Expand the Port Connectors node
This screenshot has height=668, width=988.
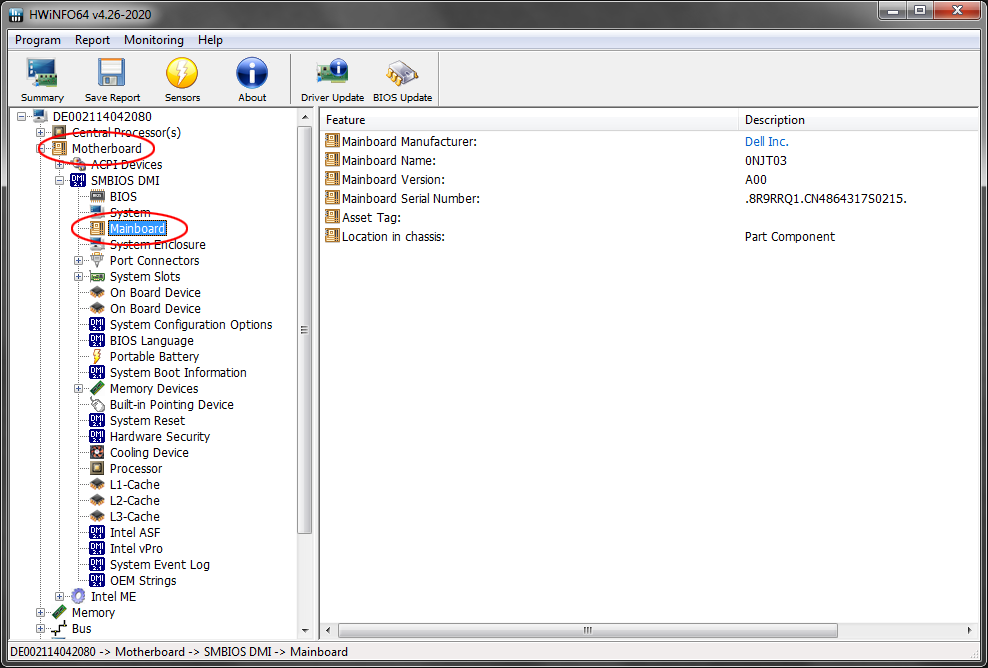click(79, 261)
